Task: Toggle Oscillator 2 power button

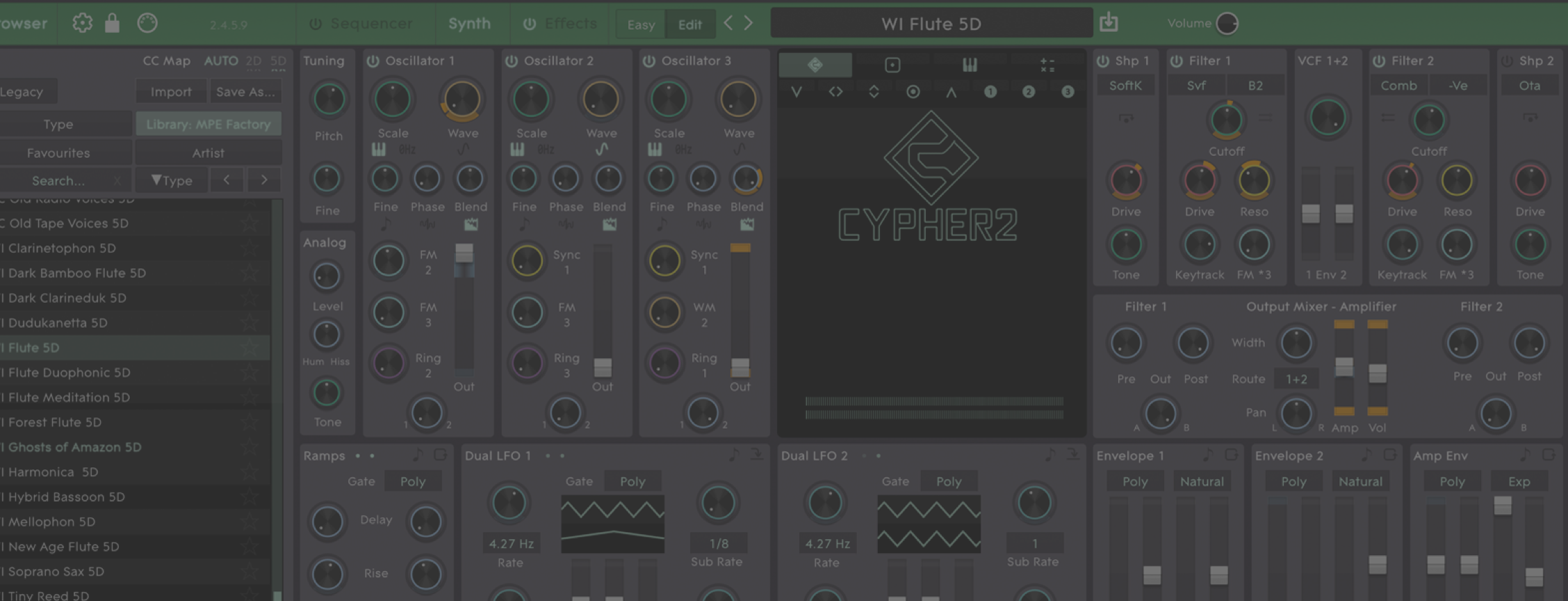Action: pyautogui.click(x=512, y=61)
